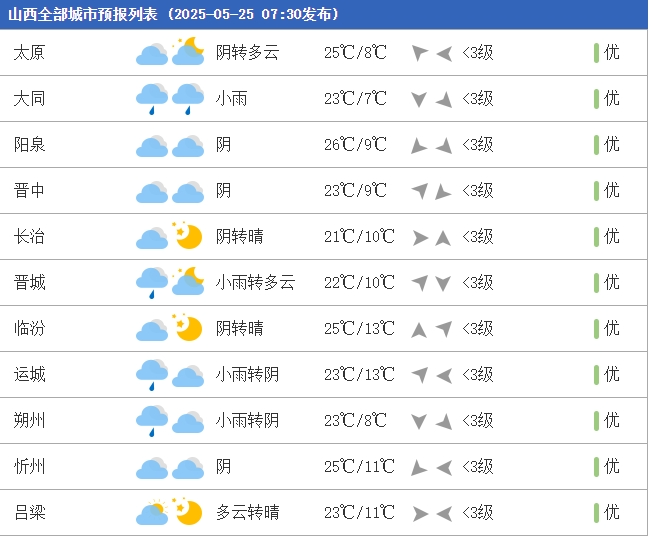This screenshot has height=540, width=651.
Task: Click 吕梁 second wind direction arrow
Action: (x=444, y=514)
